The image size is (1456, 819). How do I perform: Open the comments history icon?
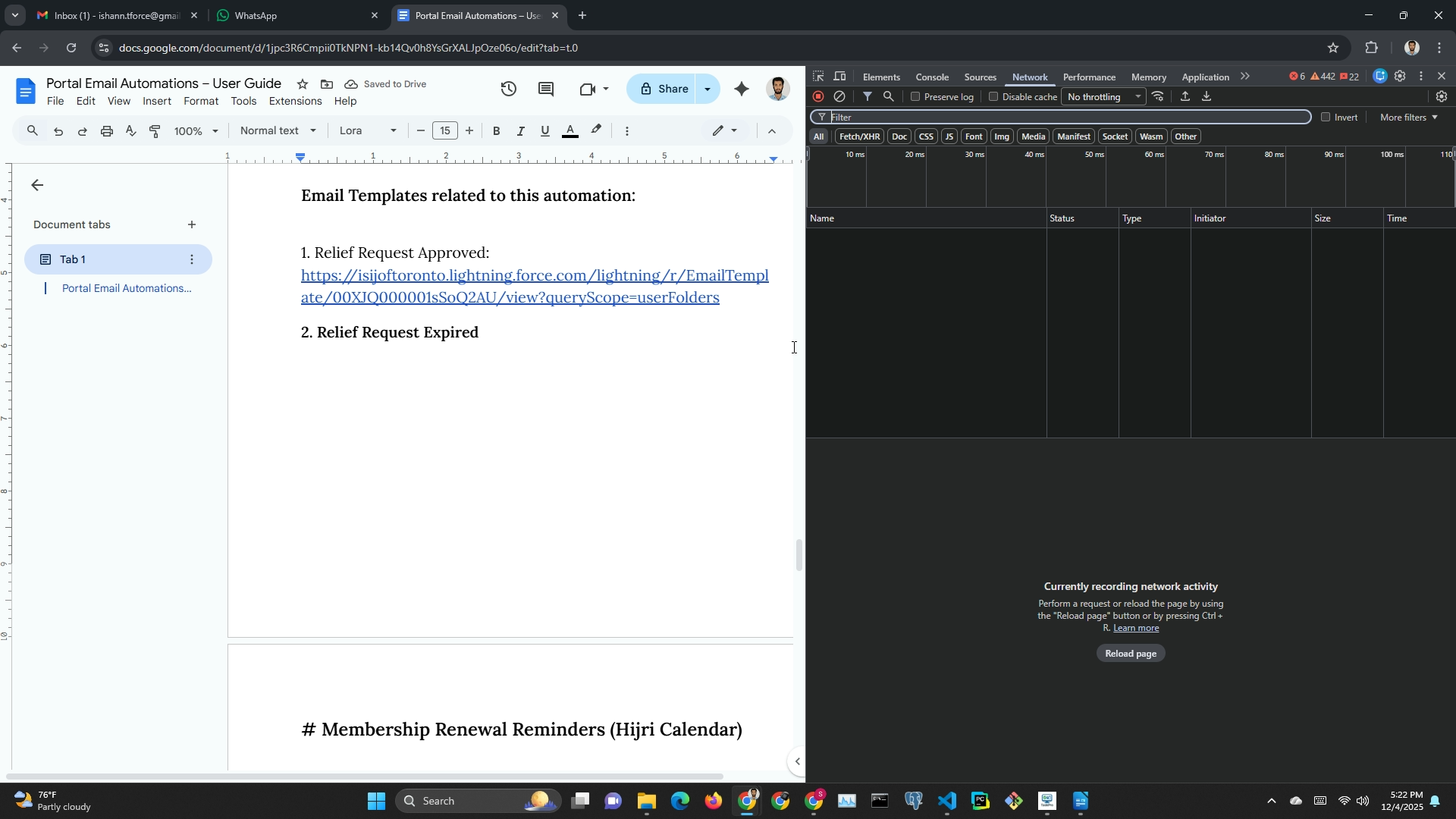coord(545,89)
